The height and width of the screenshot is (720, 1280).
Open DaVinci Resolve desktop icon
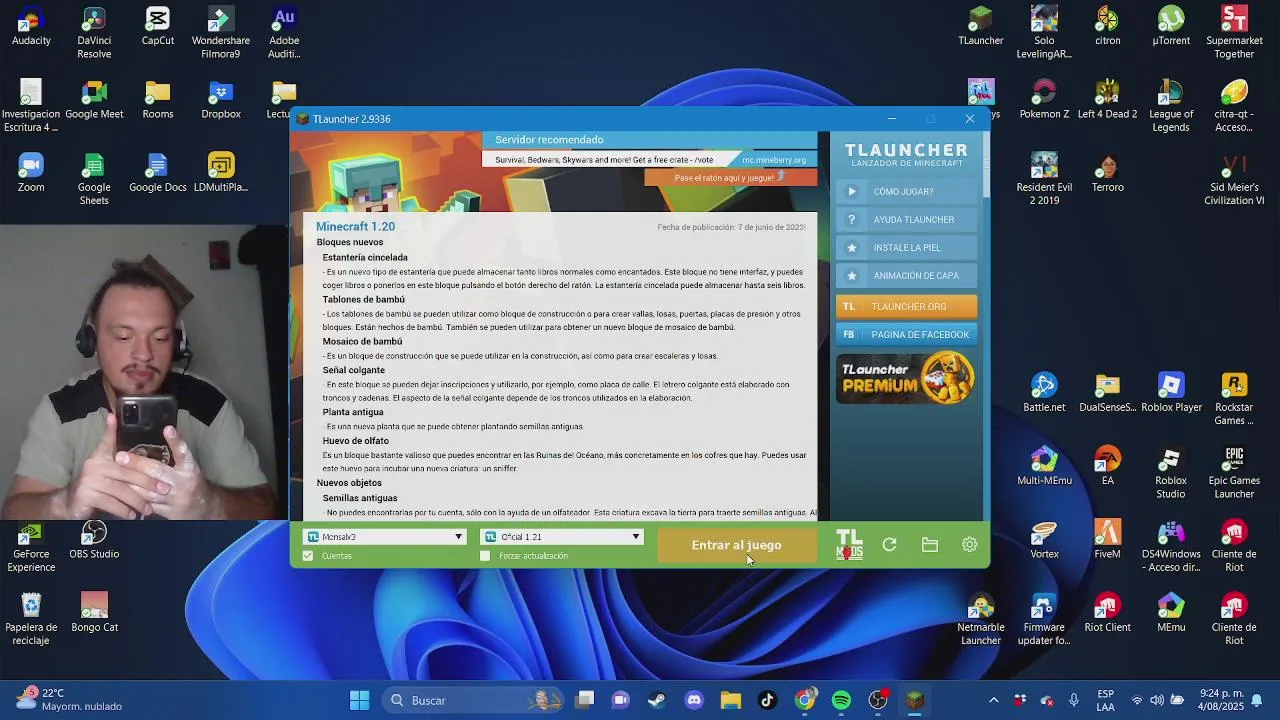tap(94, 33)
